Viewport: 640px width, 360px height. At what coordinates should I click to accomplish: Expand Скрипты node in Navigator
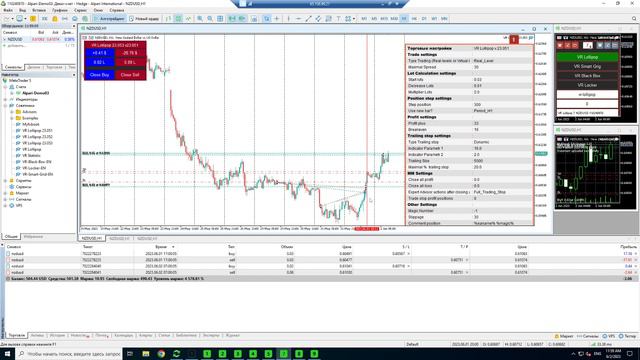point(5,180)
